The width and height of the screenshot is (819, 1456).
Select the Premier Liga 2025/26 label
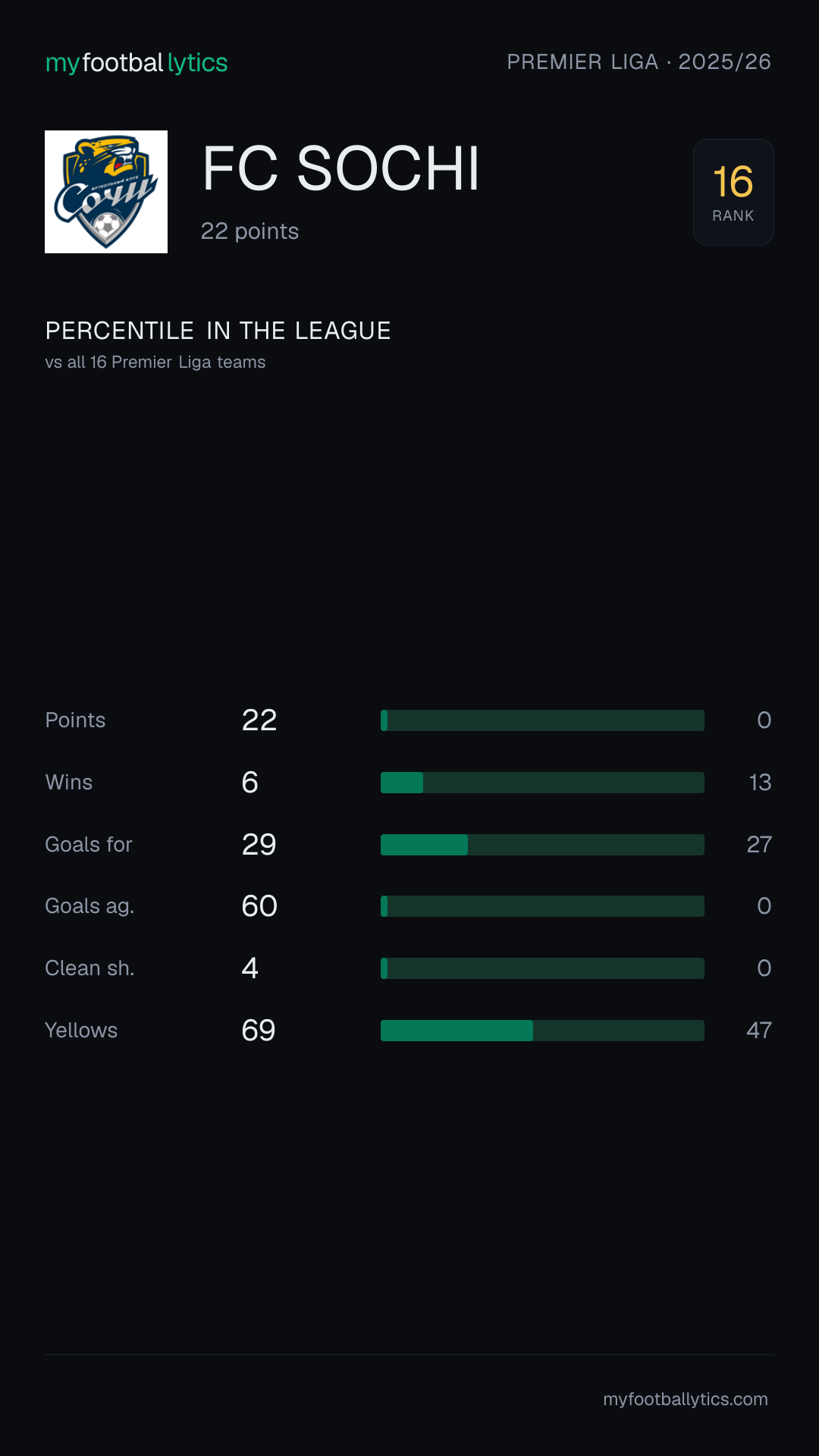pyautogui.click(x=639, y=61)
